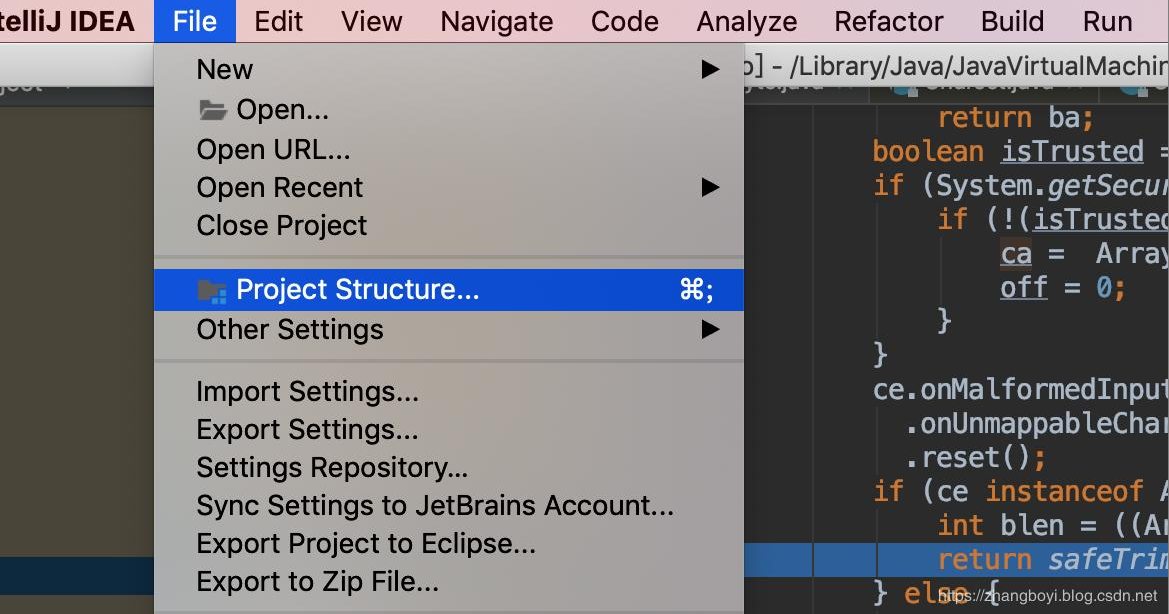Choose Export Project to Eclipse...
1169x614 pixels.
366,543
